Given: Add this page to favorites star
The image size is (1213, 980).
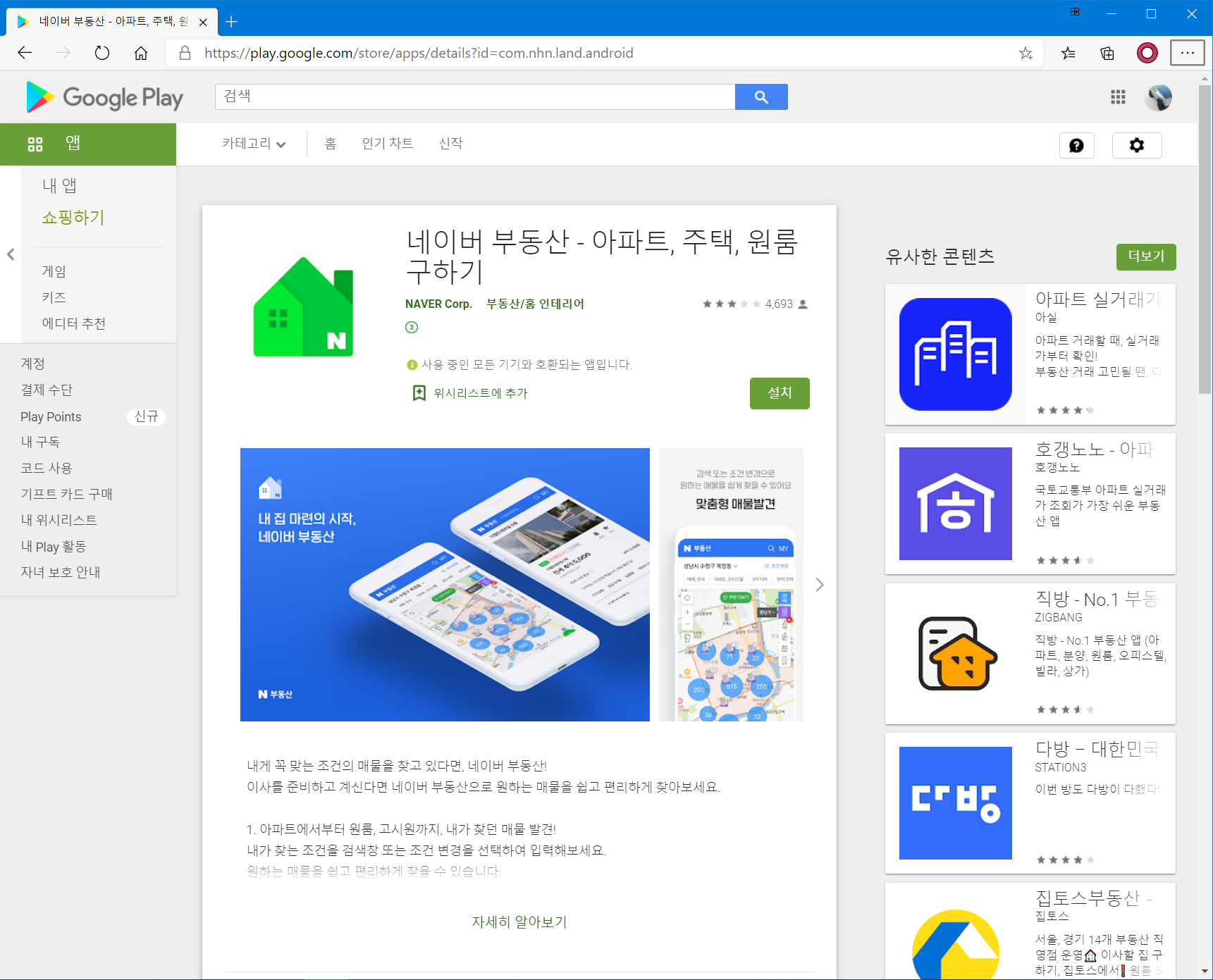Looking at the screenshot, I should coord(1026,53).
